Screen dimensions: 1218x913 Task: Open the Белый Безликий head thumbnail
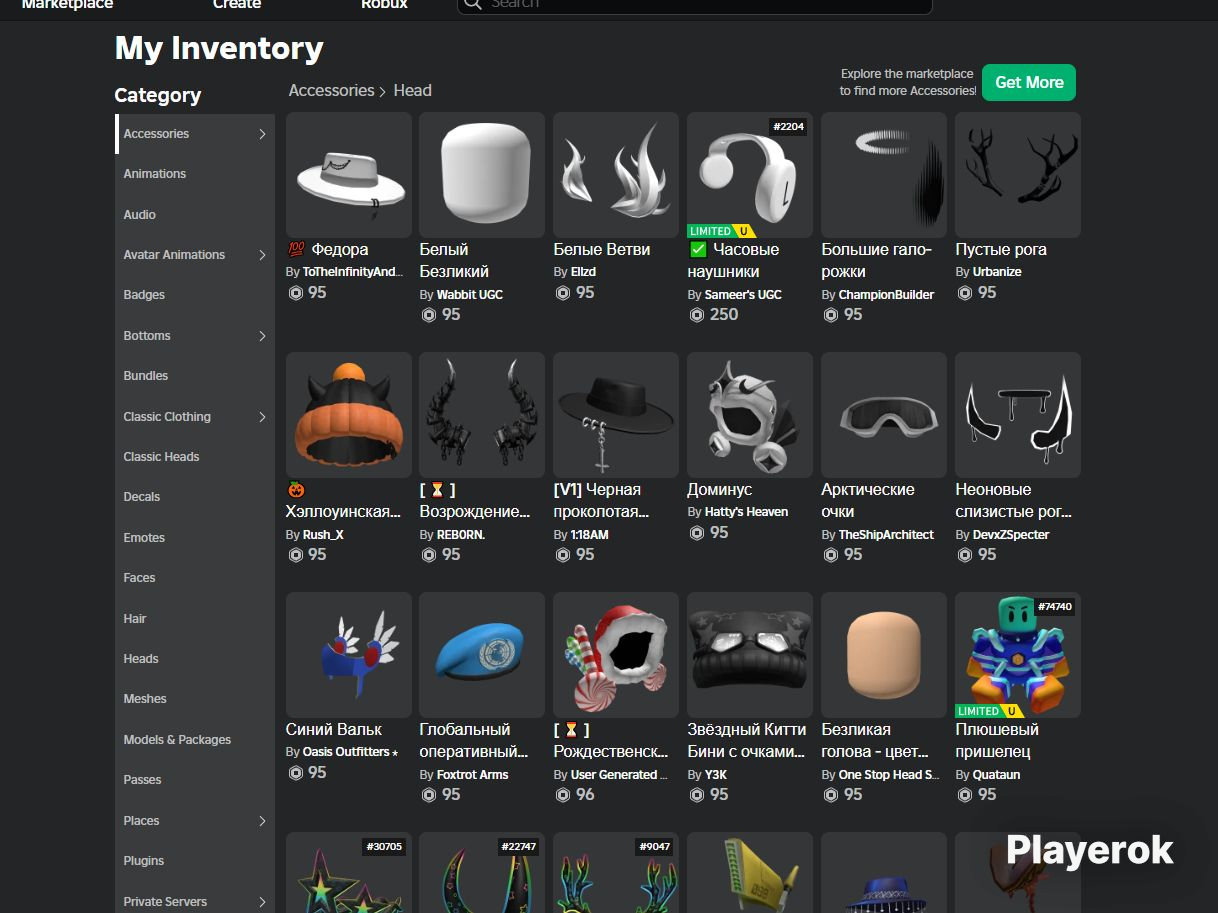(x=482, y=175)
